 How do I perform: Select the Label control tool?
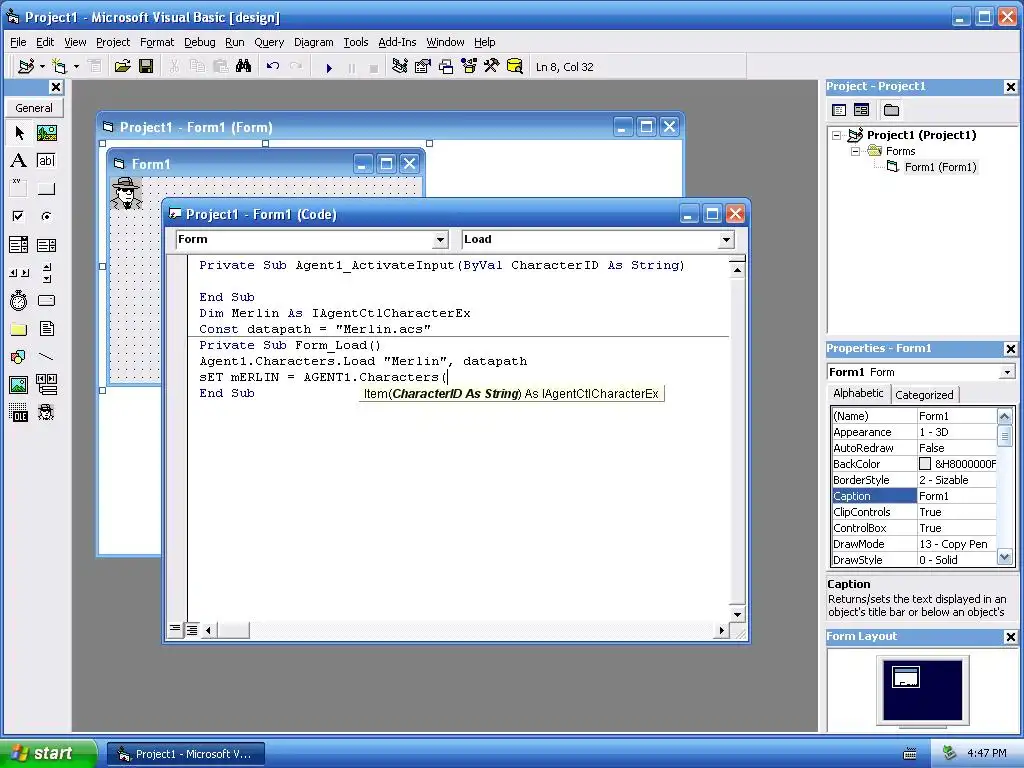click(x=19, y=161)
